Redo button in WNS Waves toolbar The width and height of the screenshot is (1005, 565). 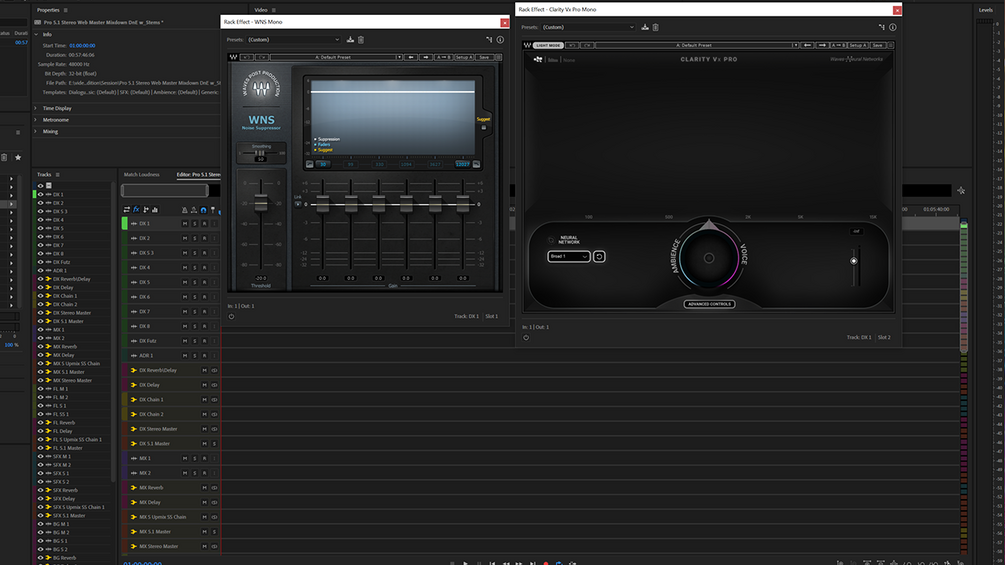pyautogui.click(x=262, y=57)
